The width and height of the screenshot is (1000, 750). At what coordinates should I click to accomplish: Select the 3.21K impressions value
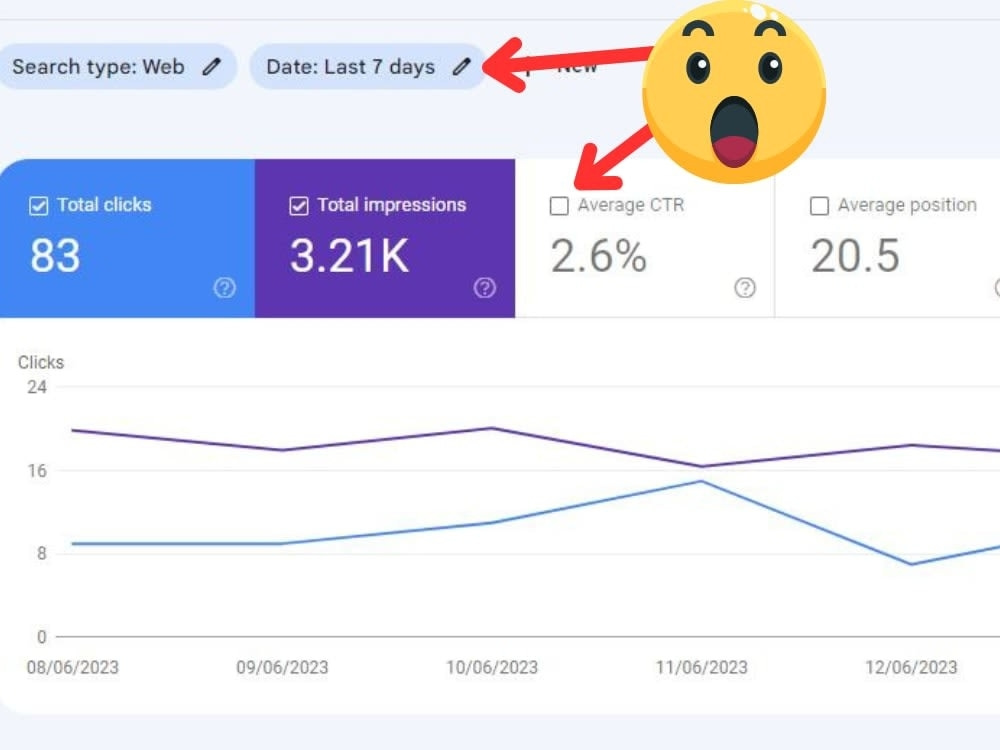349,256
